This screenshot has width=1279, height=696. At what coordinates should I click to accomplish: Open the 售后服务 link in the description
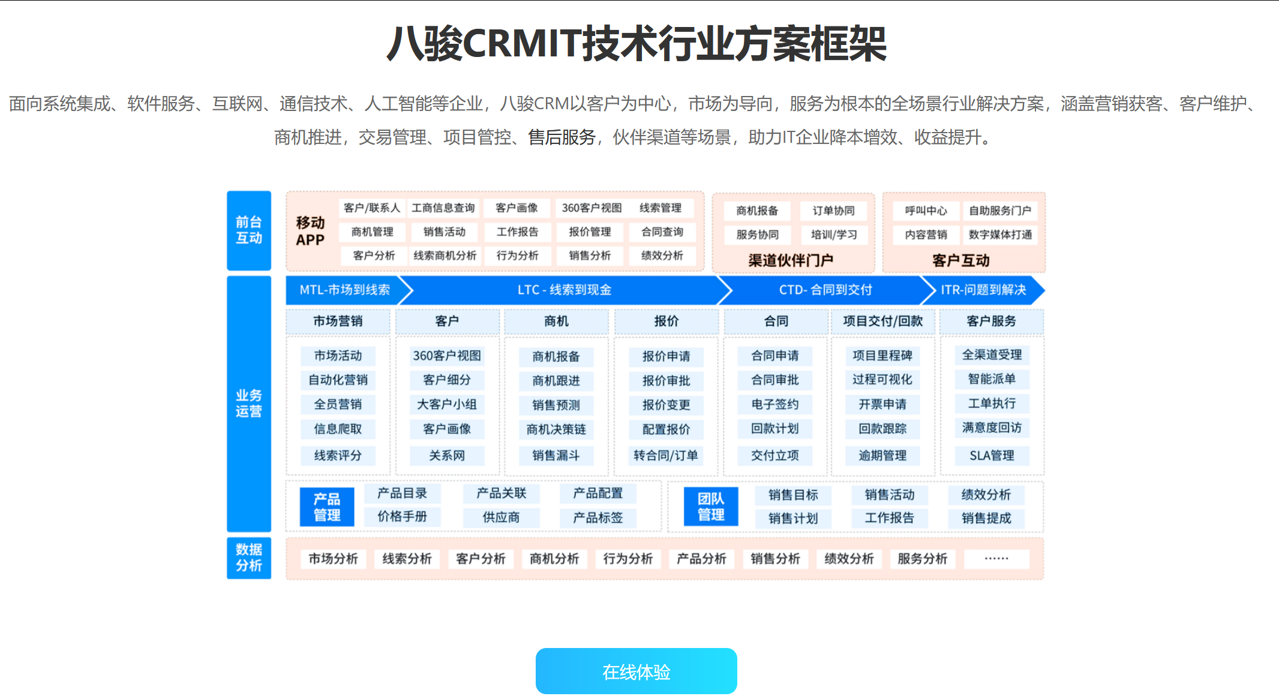tap(561, 138)
